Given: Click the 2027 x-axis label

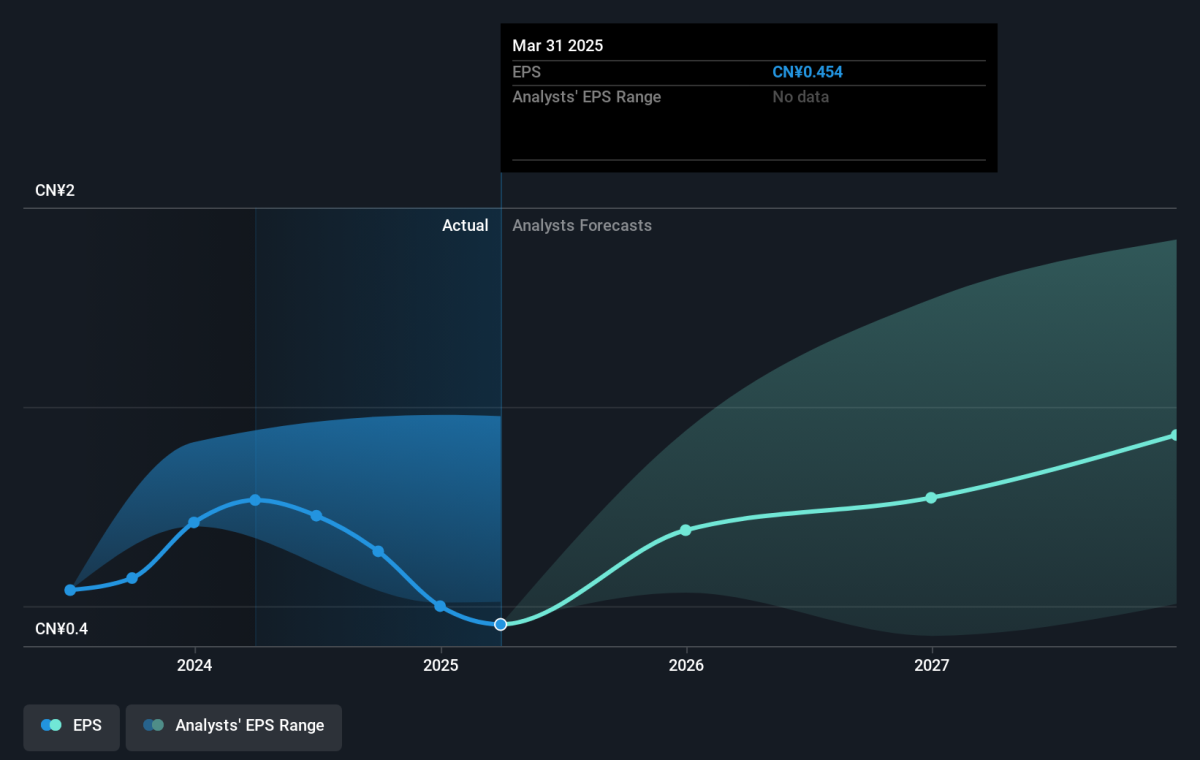Looking at the screenshot, I should (x=932, y=666).
